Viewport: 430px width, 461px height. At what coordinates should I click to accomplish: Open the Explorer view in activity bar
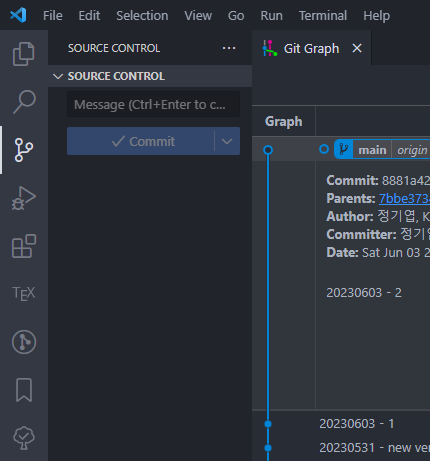[x=24, y=54]
